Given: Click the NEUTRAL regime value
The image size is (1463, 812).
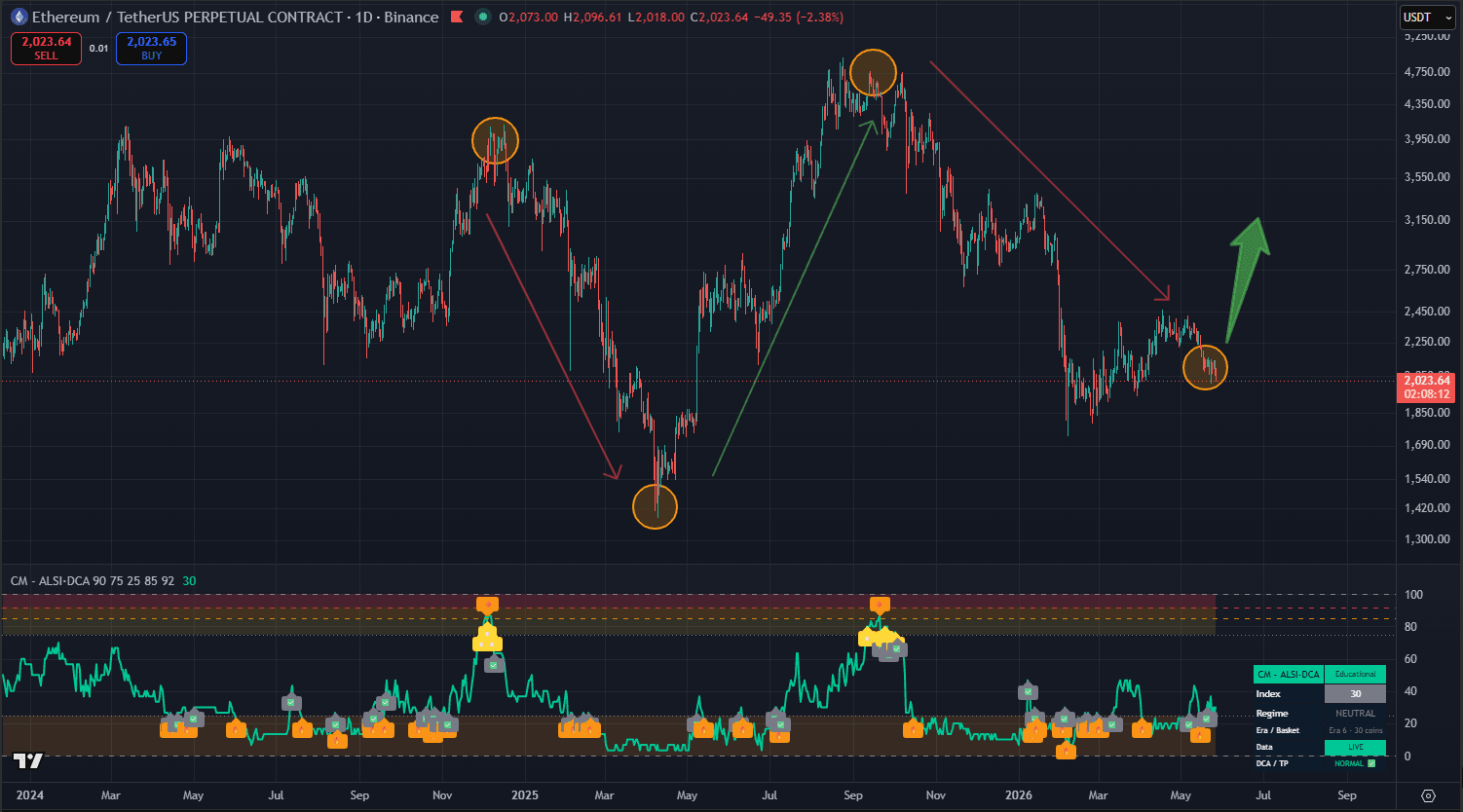Looking at the screenshot, I should click(x=1355, y=714).
